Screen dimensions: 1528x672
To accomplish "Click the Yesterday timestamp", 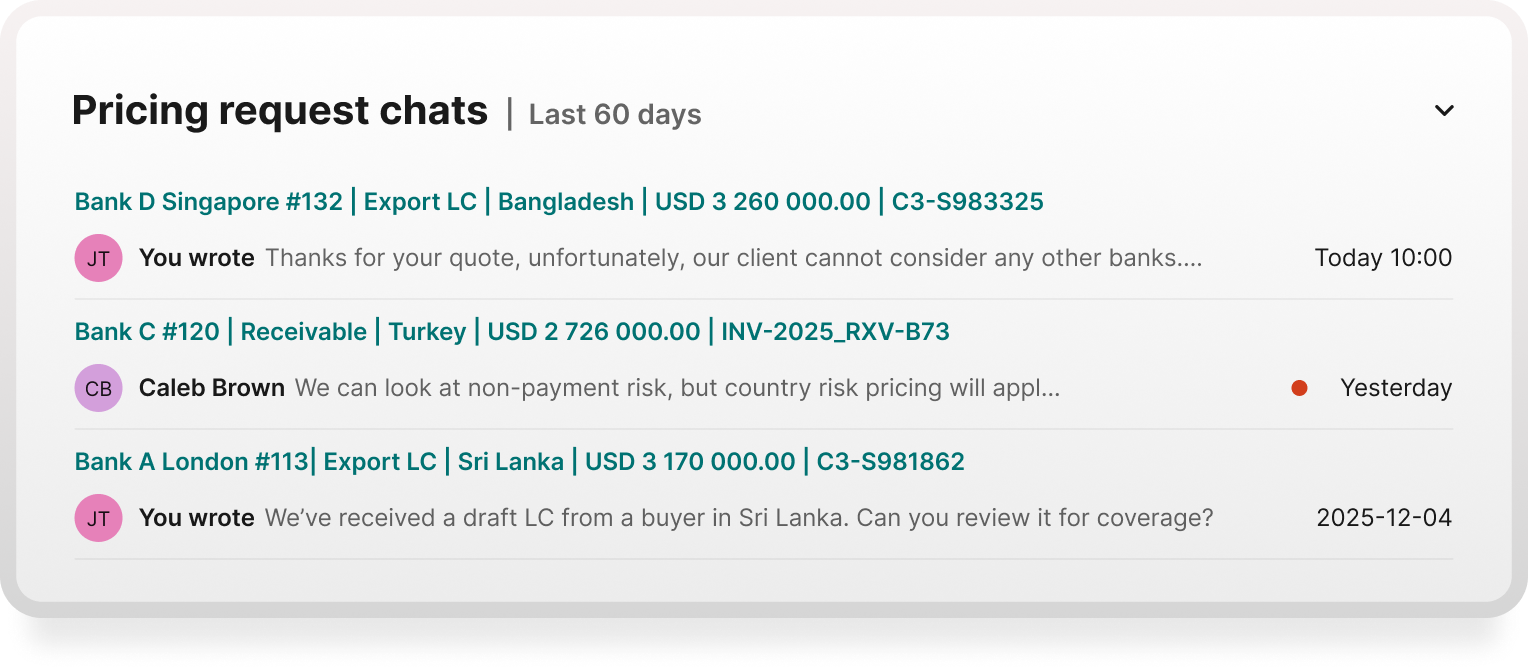I will (1395, 388).
